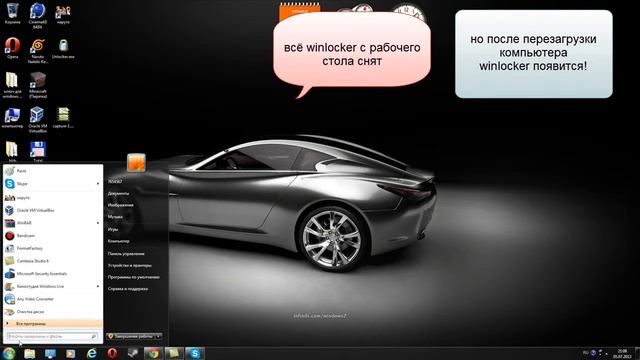Launch Oracle VM VirtualBox from Start menu

pos(53,210)
